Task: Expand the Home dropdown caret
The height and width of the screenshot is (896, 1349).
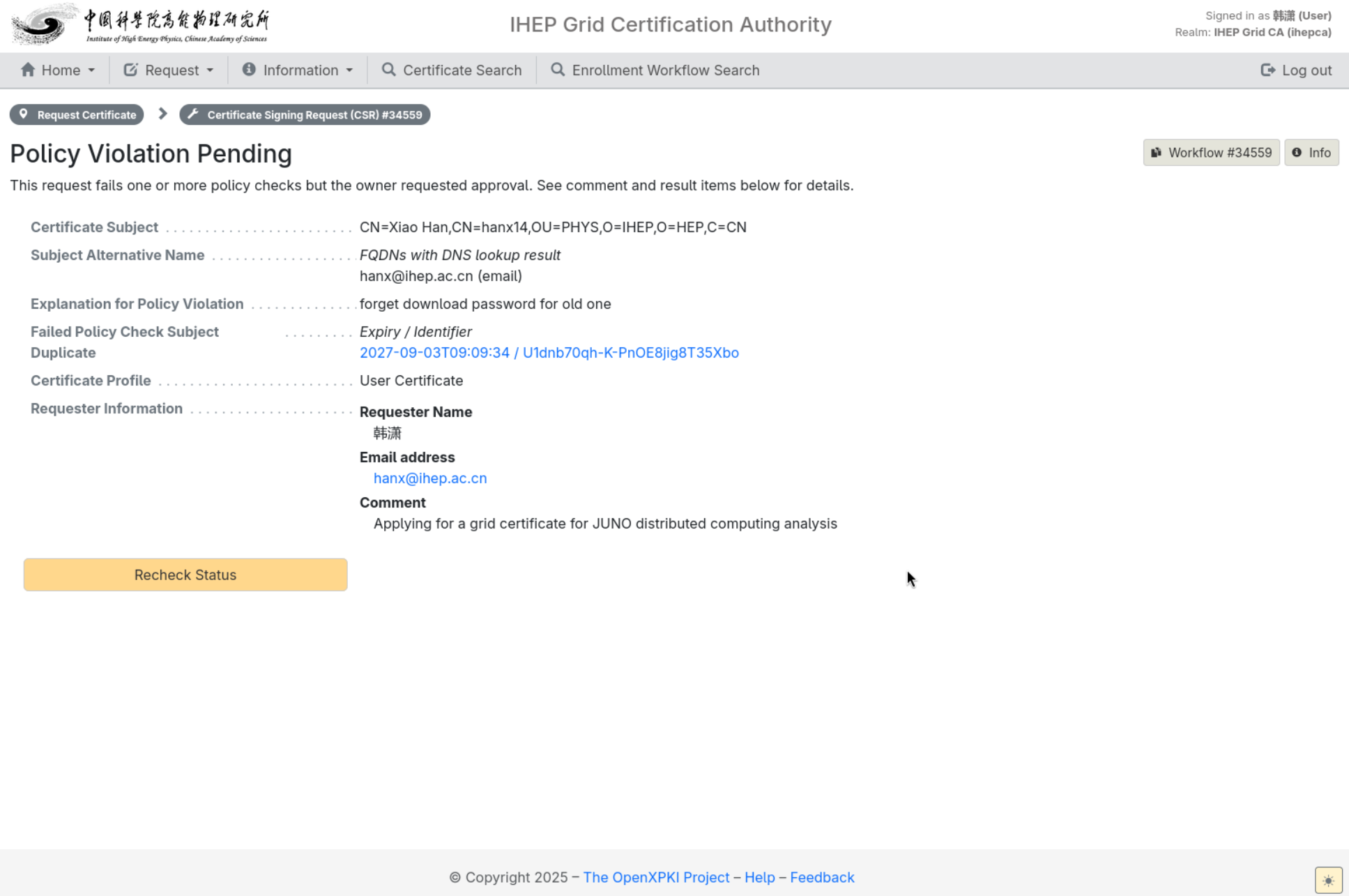Action: pos(91,70)
